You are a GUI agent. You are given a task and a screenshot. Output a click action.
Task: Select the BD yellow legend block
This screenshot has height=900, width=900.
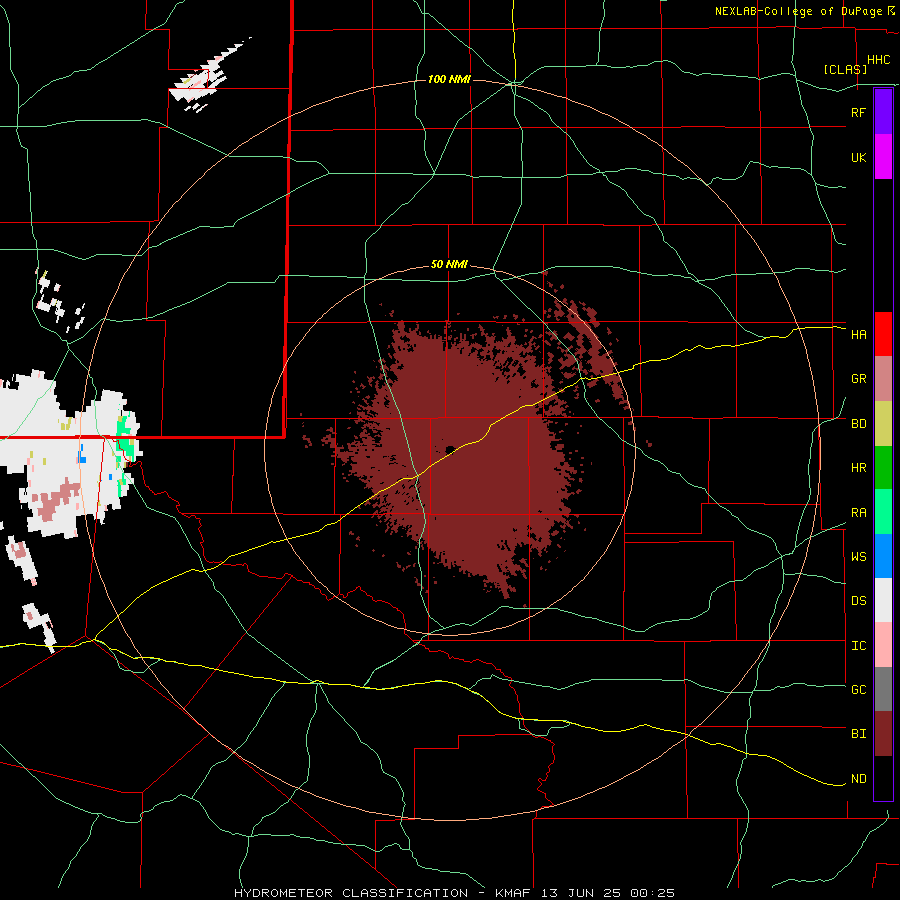tap(883, 424)
